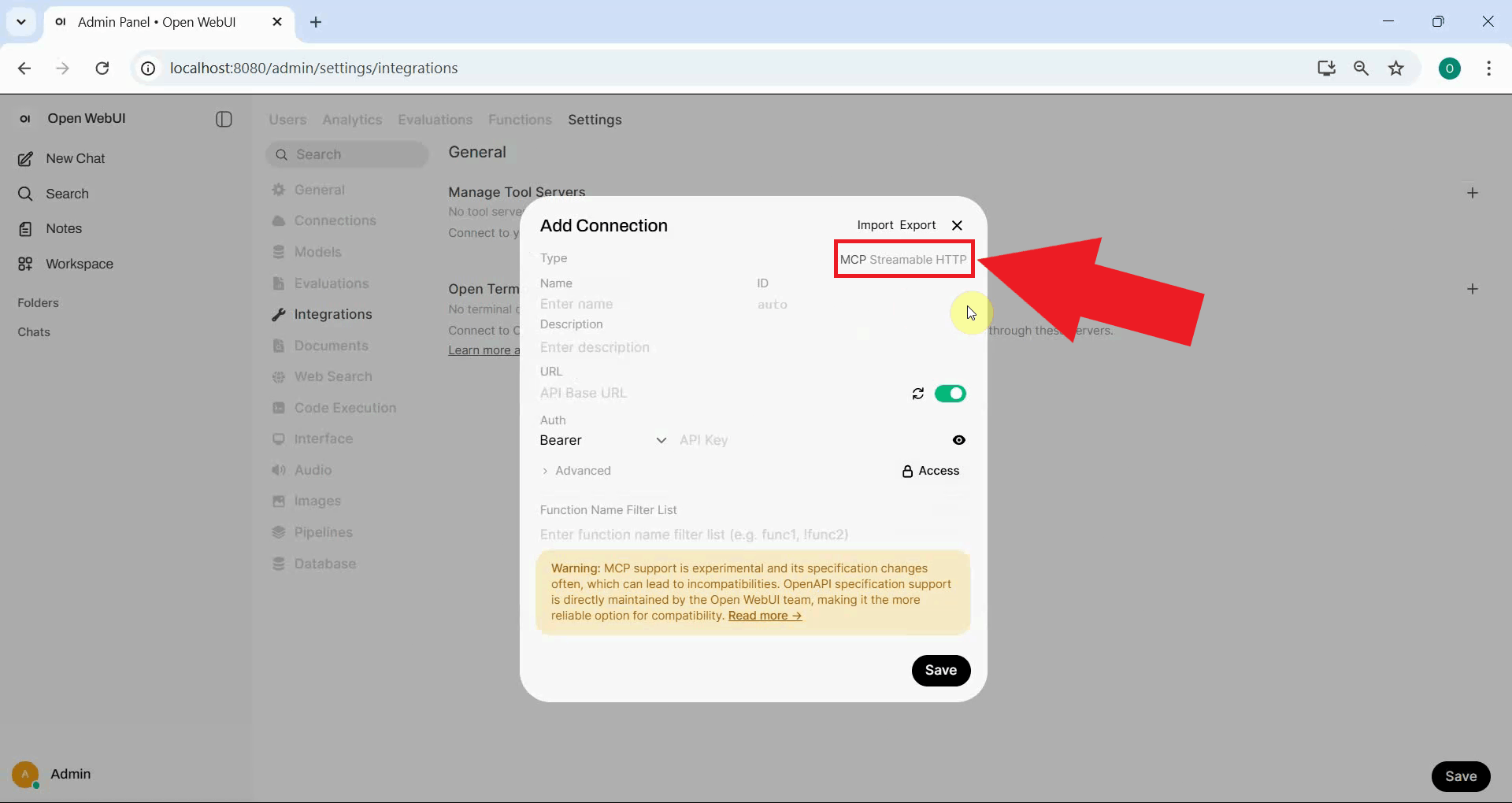
Task: Select the Settings tab
Action: (x=595, y=120)
